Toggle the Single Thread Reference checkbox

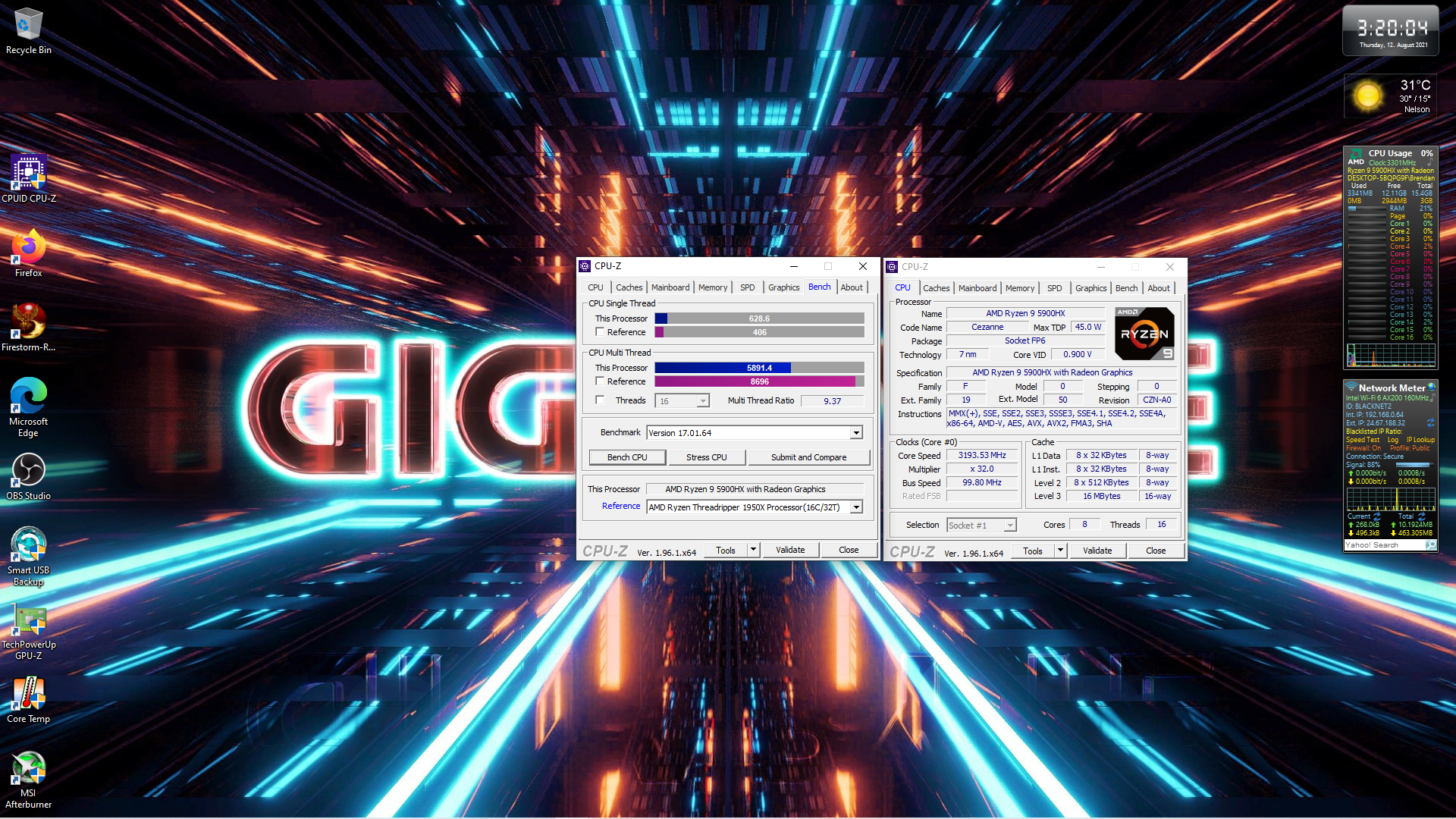coord(600,332)
